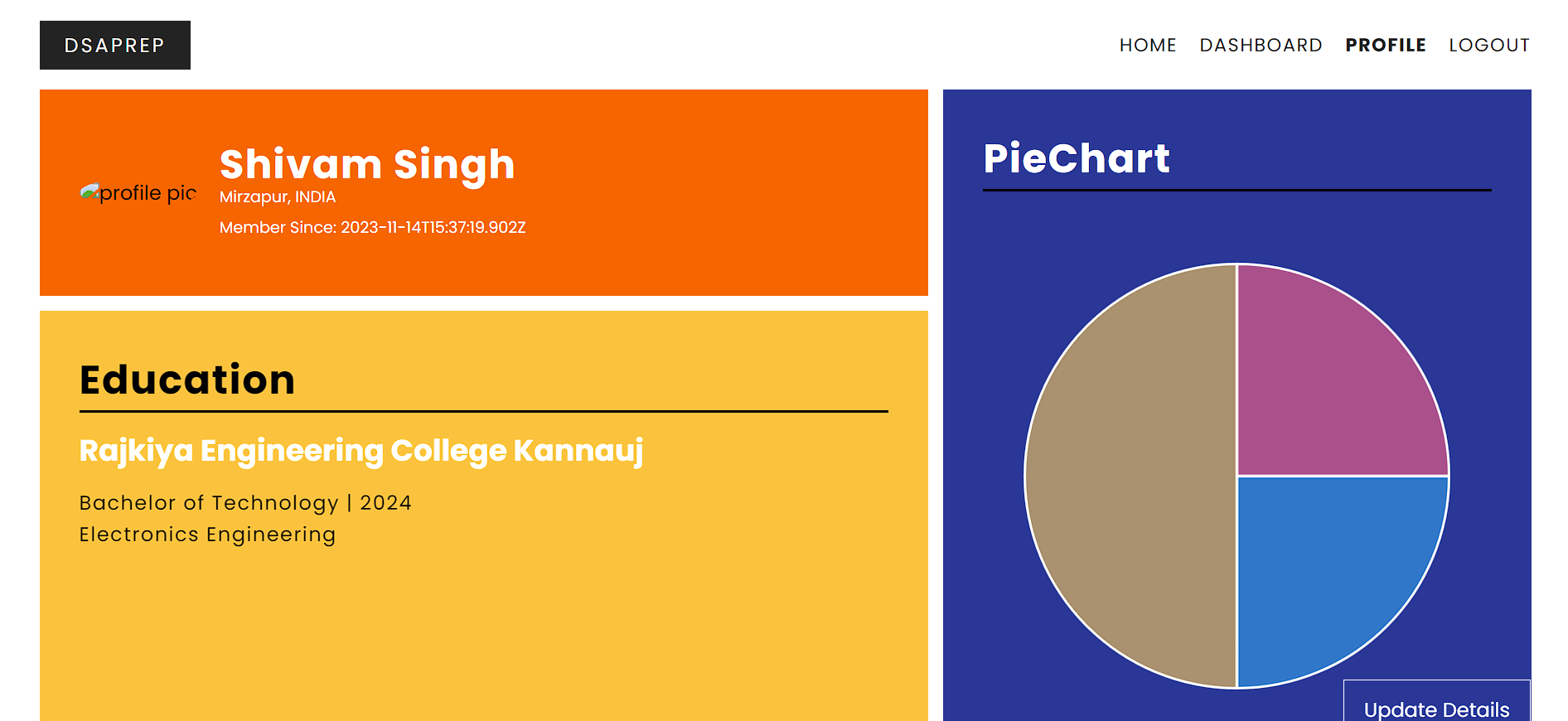Click the Update Details button
This screenshot has height=721, width=1568.
click(1436, 701)
